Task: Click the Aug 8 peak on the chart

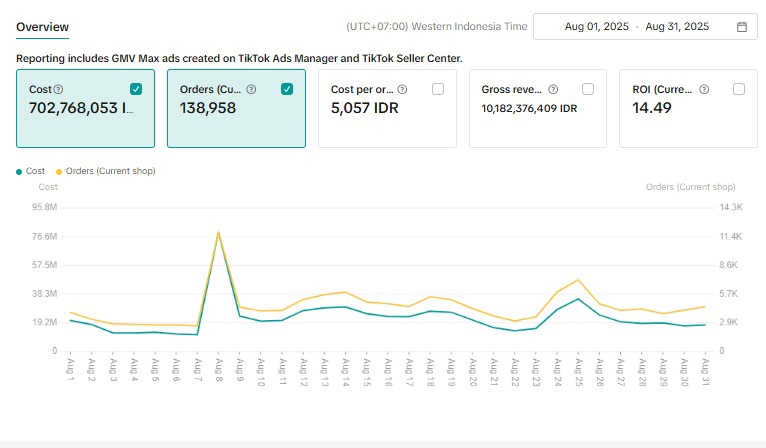Action: coord(218,233)
